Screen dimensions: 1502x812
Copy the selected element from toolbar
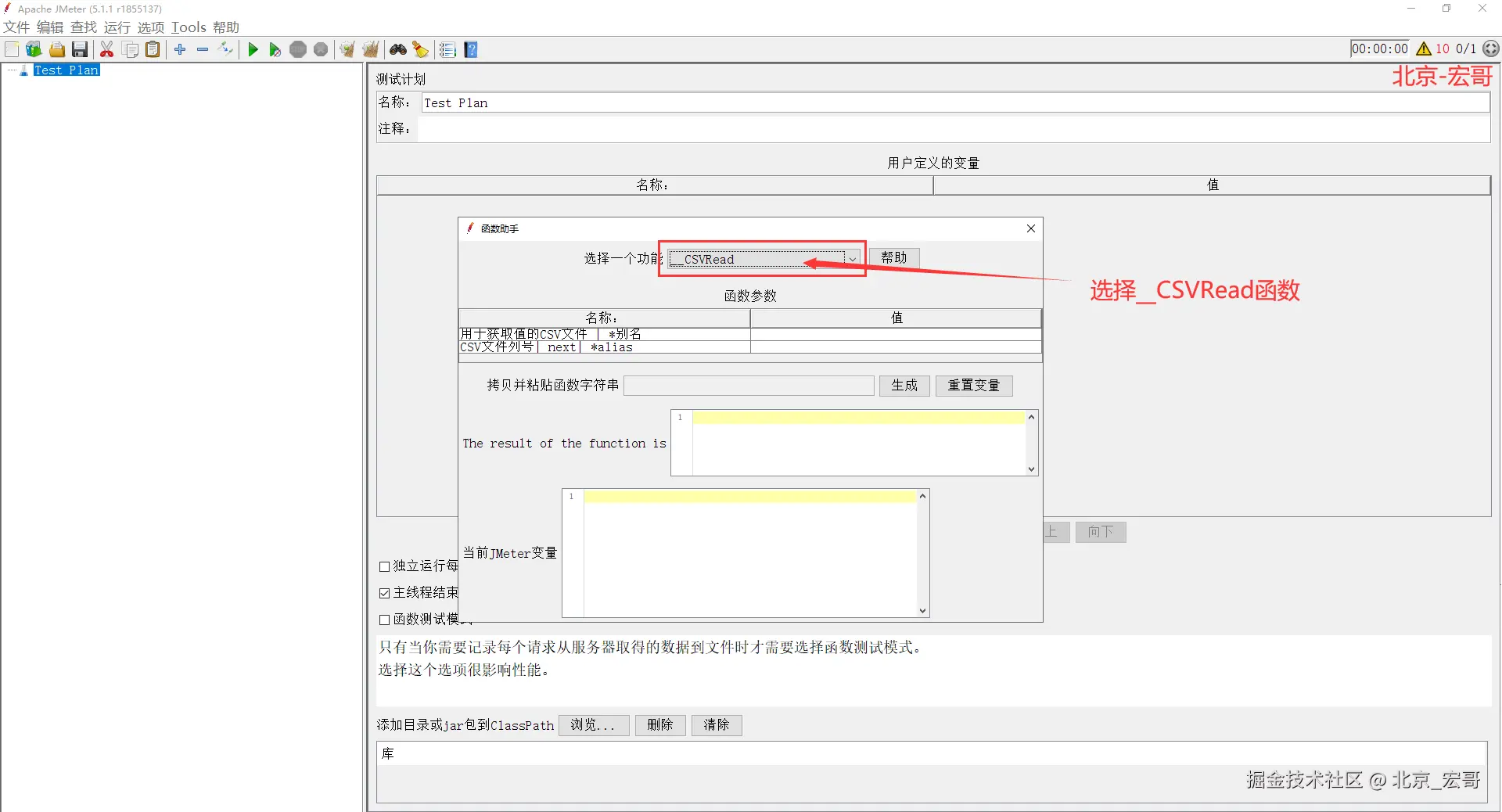tap(131, 49)
